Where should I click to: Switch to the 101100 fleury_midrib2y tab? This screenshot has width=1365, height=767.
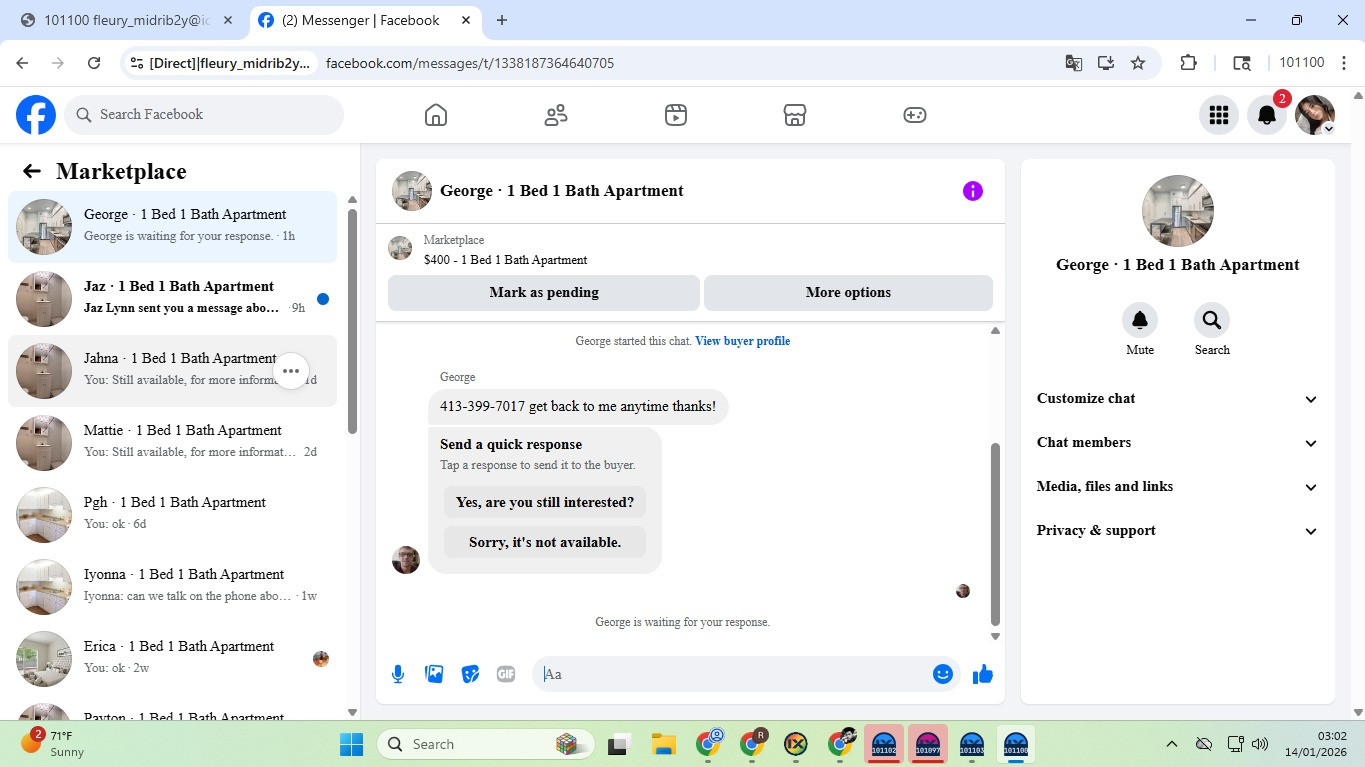click(x=127, y=20)
